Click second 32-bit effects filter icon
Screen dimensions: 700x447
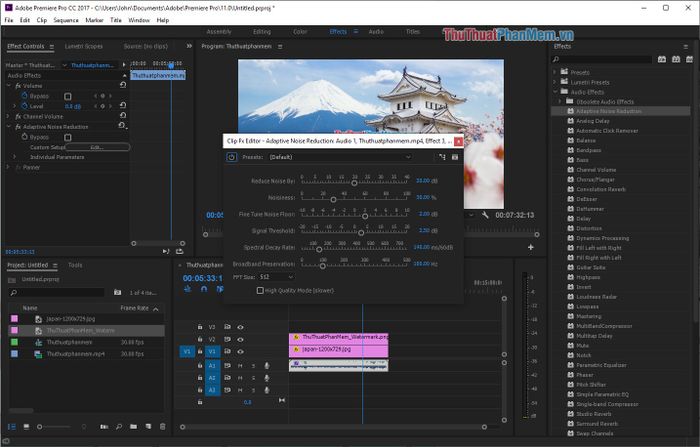click(676, 59)
